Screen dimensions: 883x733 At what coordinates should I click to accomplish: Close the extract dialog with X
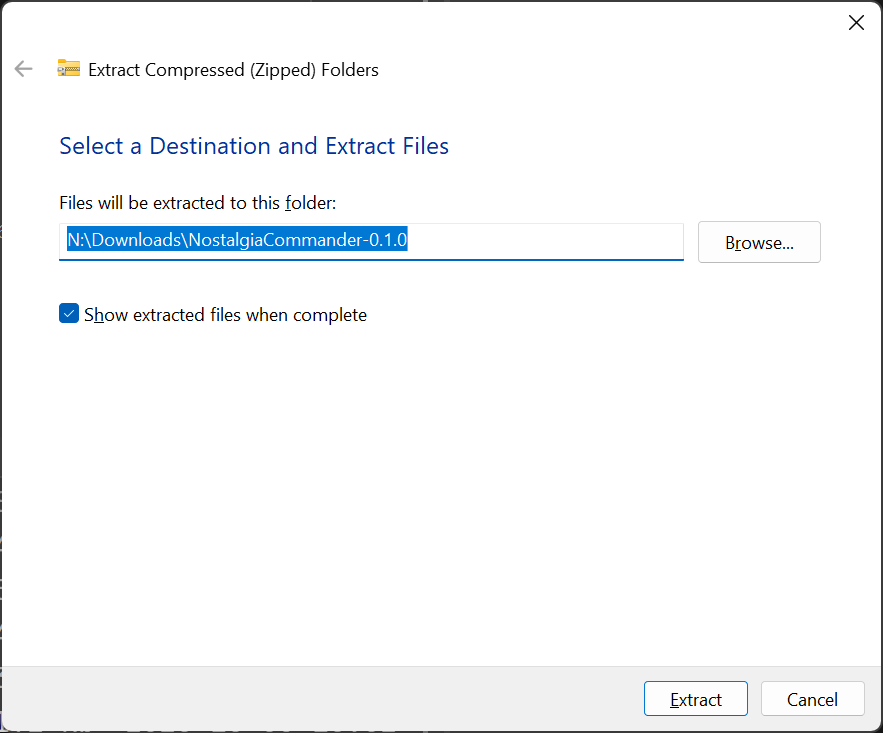[856, 23]
